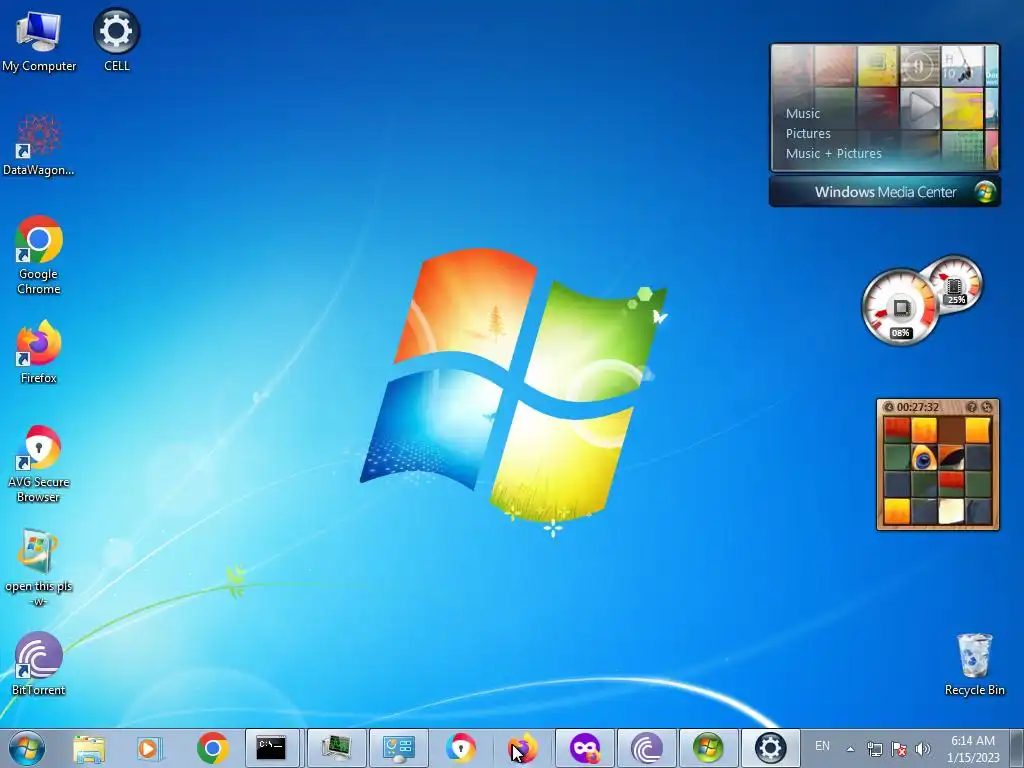This screenshot has height=768, width=1024.
Task: Click the puzzle timer reading 00:27:32
Action: point(918,407)
